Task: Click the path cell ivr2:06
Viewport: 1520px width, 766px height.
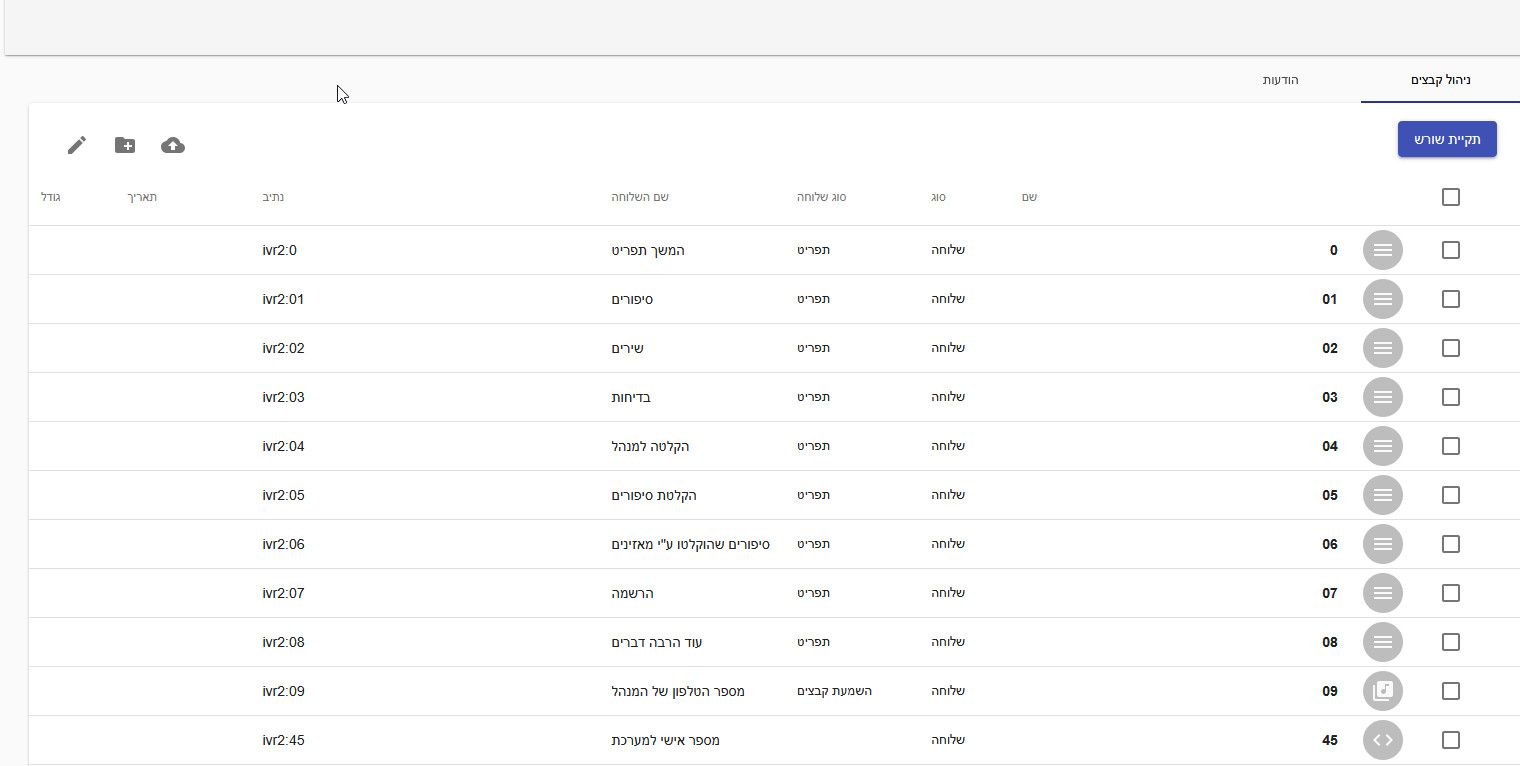Action: point(283,544)
